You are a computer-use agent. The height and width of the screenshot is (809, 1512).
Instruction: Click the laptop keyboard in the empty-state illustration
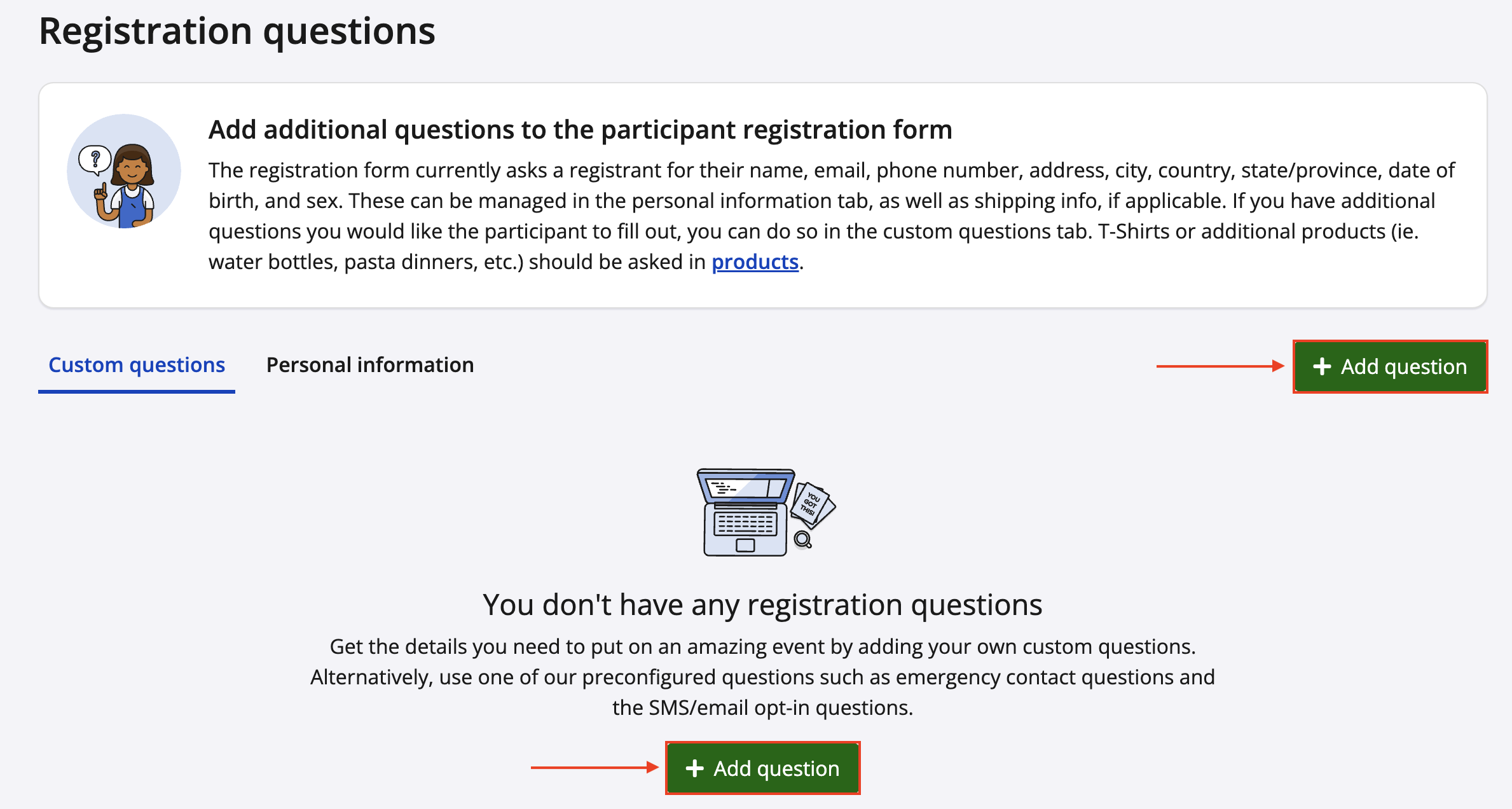click(745, 524)
